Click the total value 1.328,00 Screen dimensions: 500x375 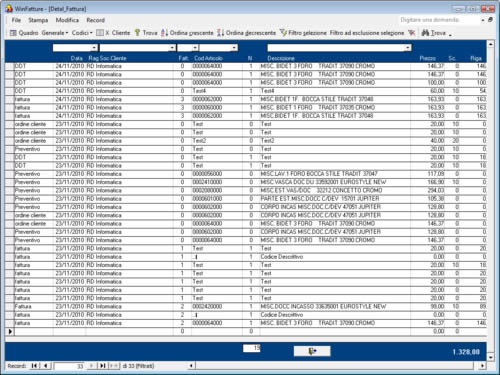click(466, 352)
